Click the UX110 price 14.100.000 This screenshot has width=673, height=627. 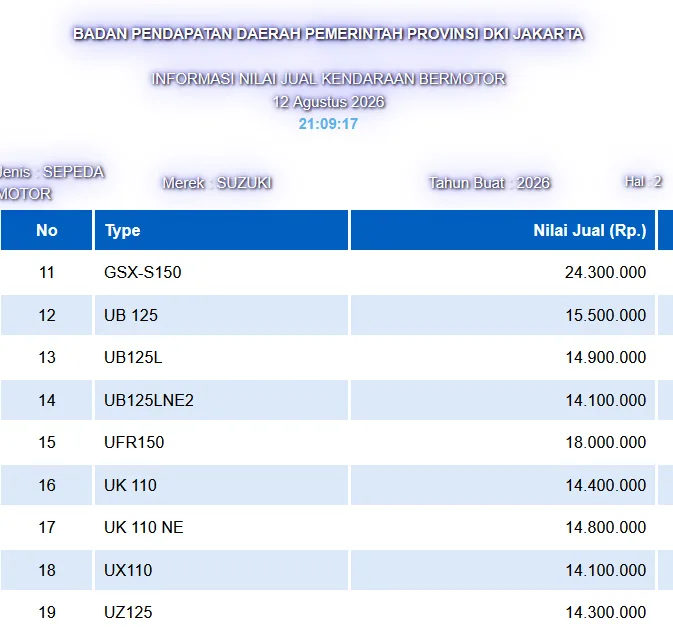605,570
